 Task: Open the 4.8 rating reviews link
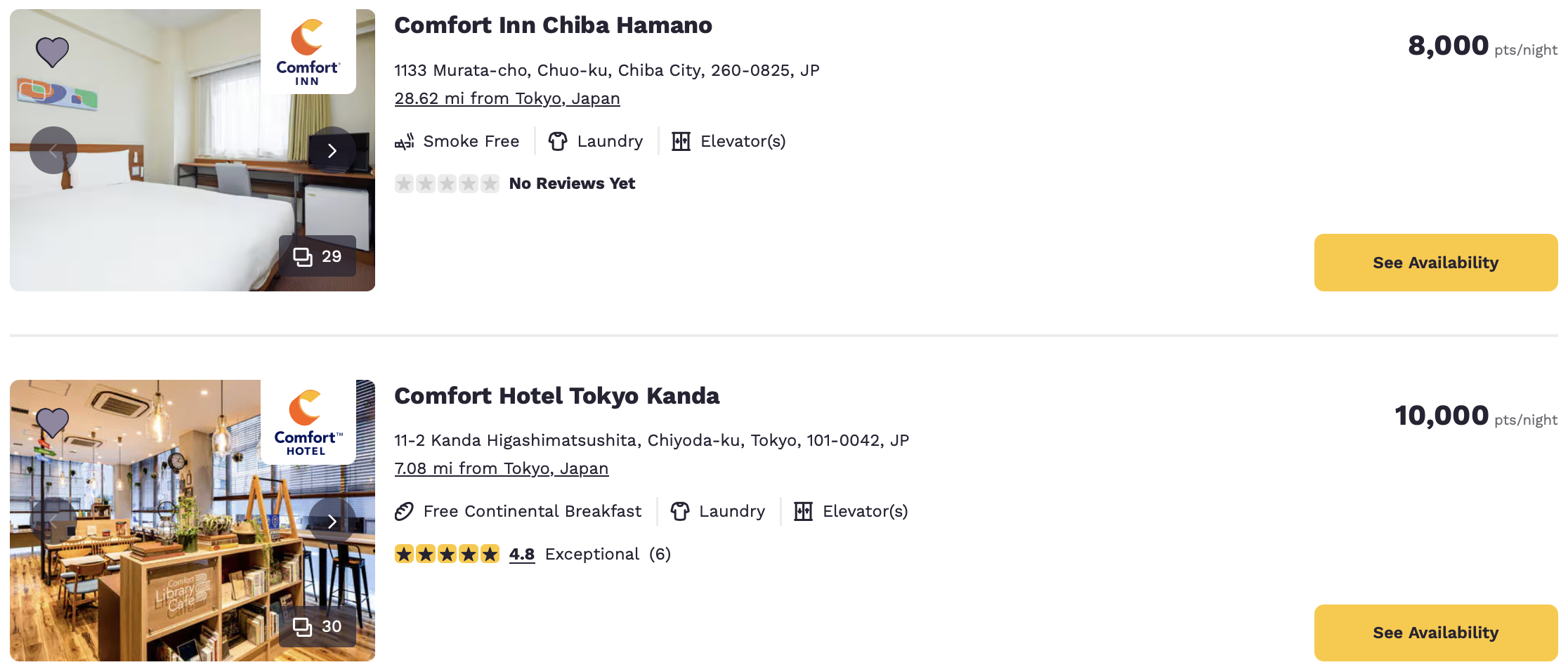point(521,554)
